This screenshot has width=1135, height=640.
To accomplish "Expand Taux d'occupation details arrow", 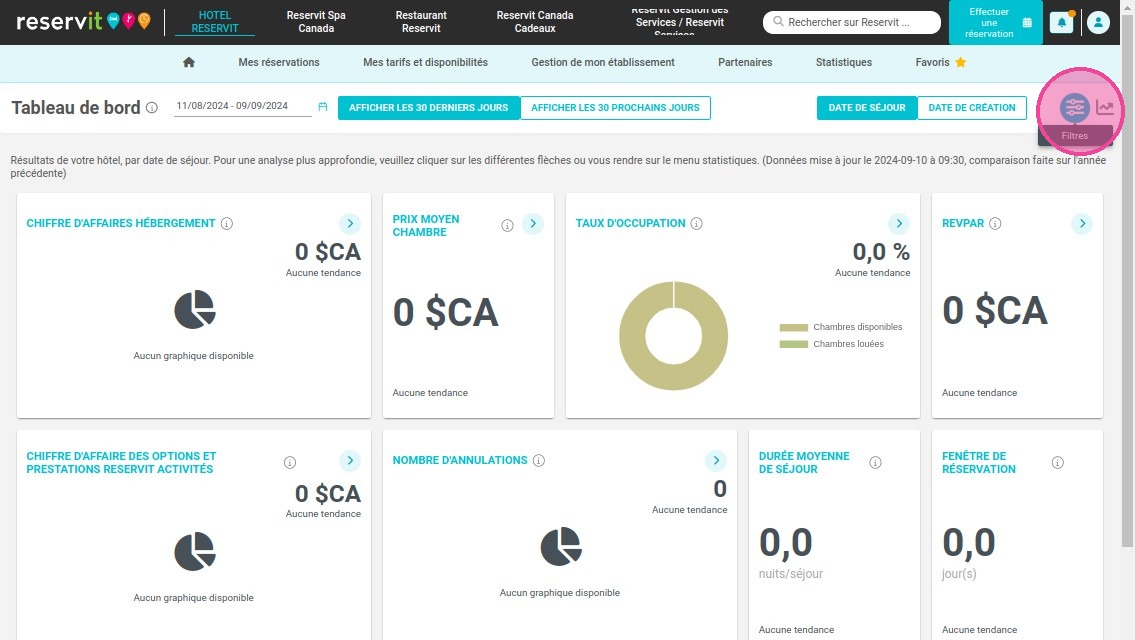I will (x=899, y=223).
